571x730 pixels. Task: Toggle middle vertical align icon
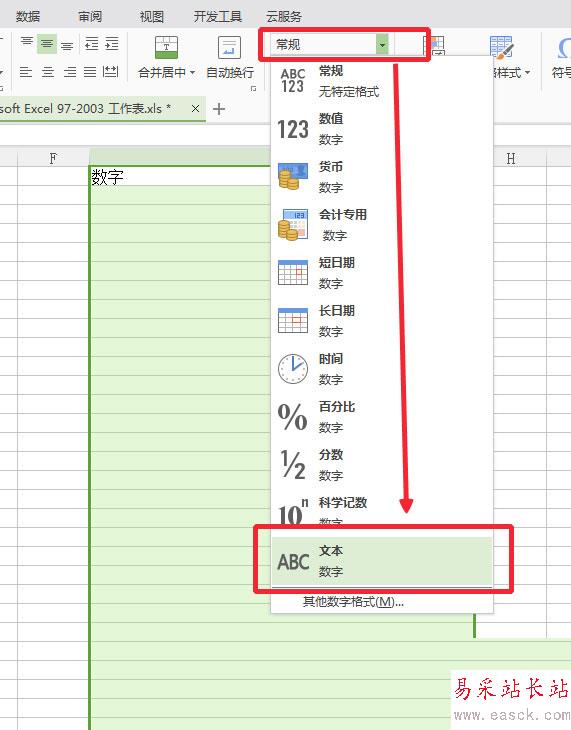[x=47, y=44]
